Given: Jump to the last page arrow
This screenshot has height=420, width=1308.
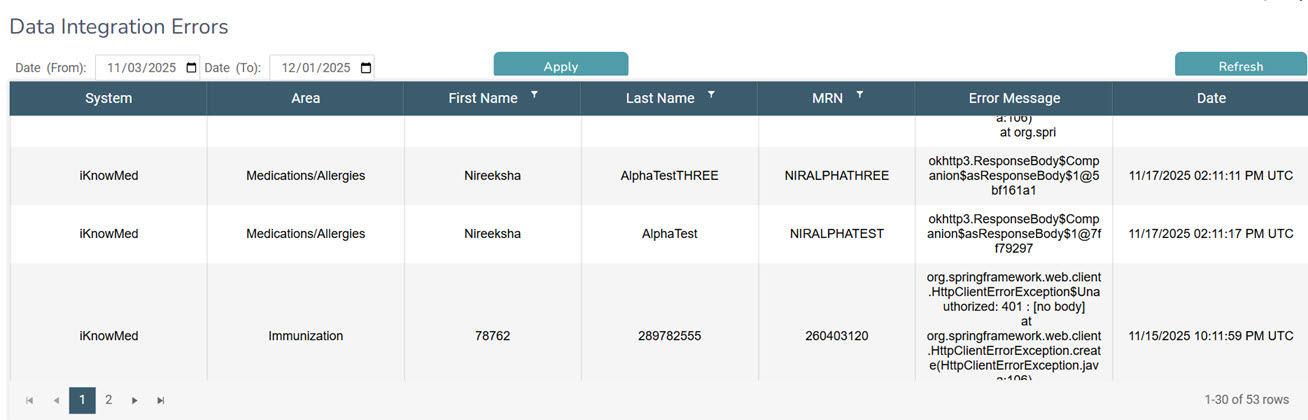Looking at the screenshot, I should (x=160, y=400).
